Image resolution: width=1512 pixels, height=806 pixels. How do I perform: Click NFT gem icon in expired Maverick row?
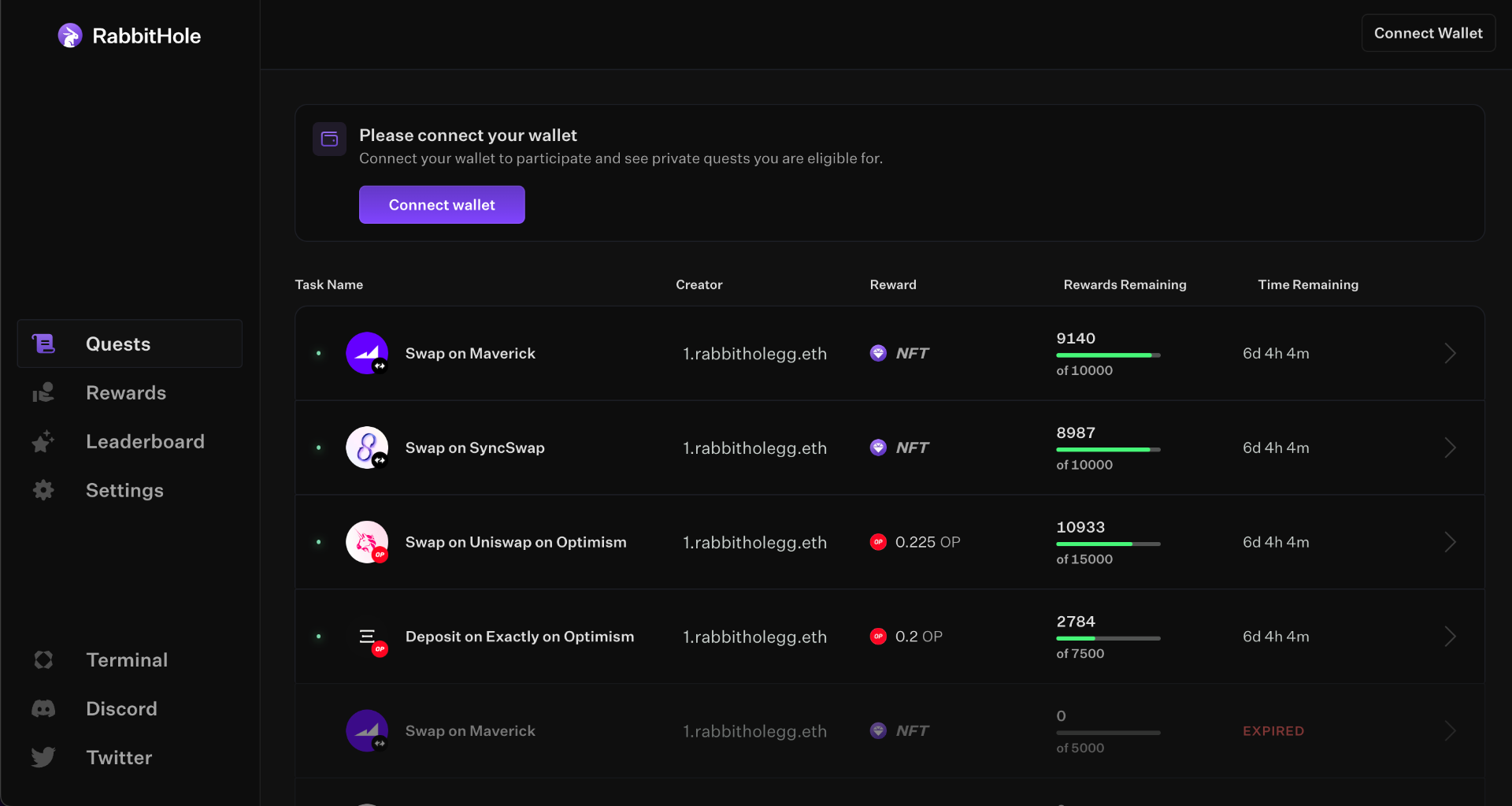point(878,731)
